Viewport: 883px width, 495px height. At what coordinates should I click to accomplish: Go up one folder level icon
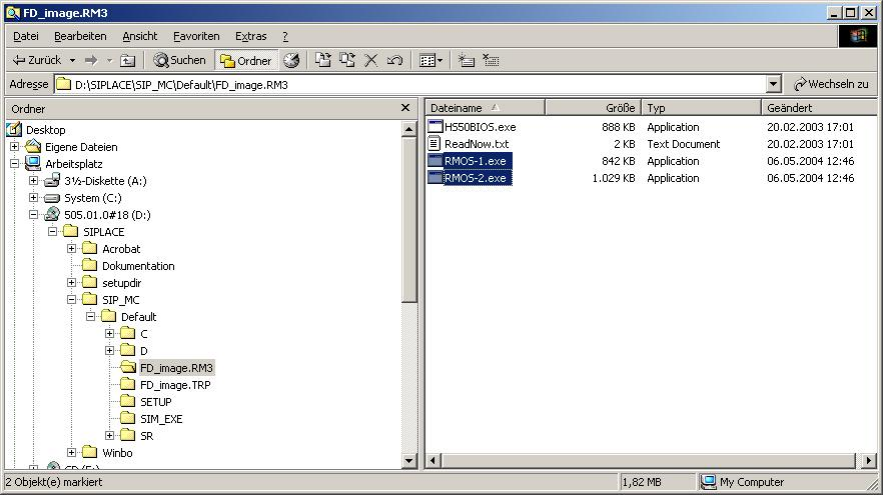click(127, 60)
